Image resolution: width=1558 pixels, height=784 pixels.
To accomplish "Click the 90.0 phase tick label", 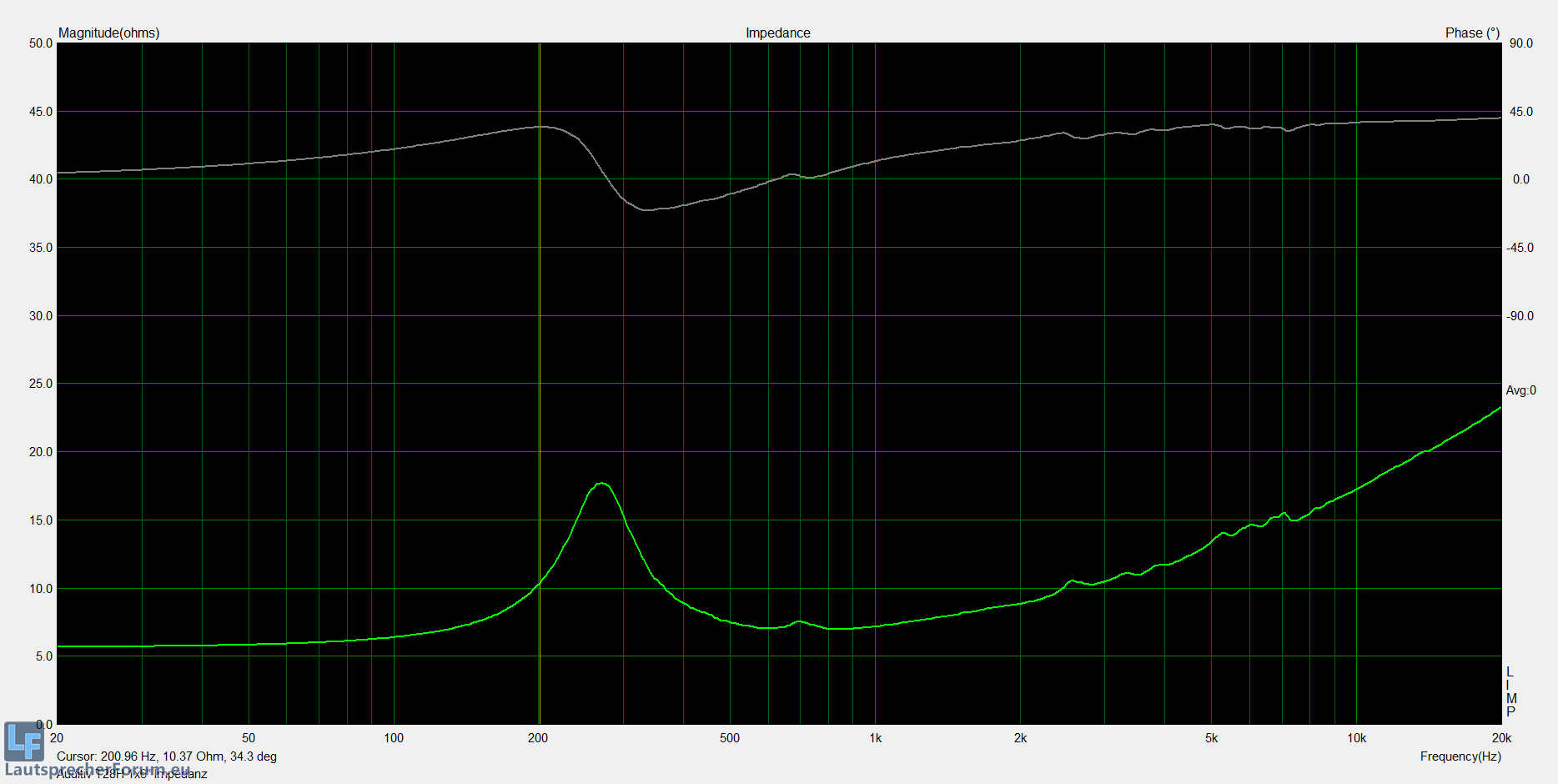I will coord(1520,43).
